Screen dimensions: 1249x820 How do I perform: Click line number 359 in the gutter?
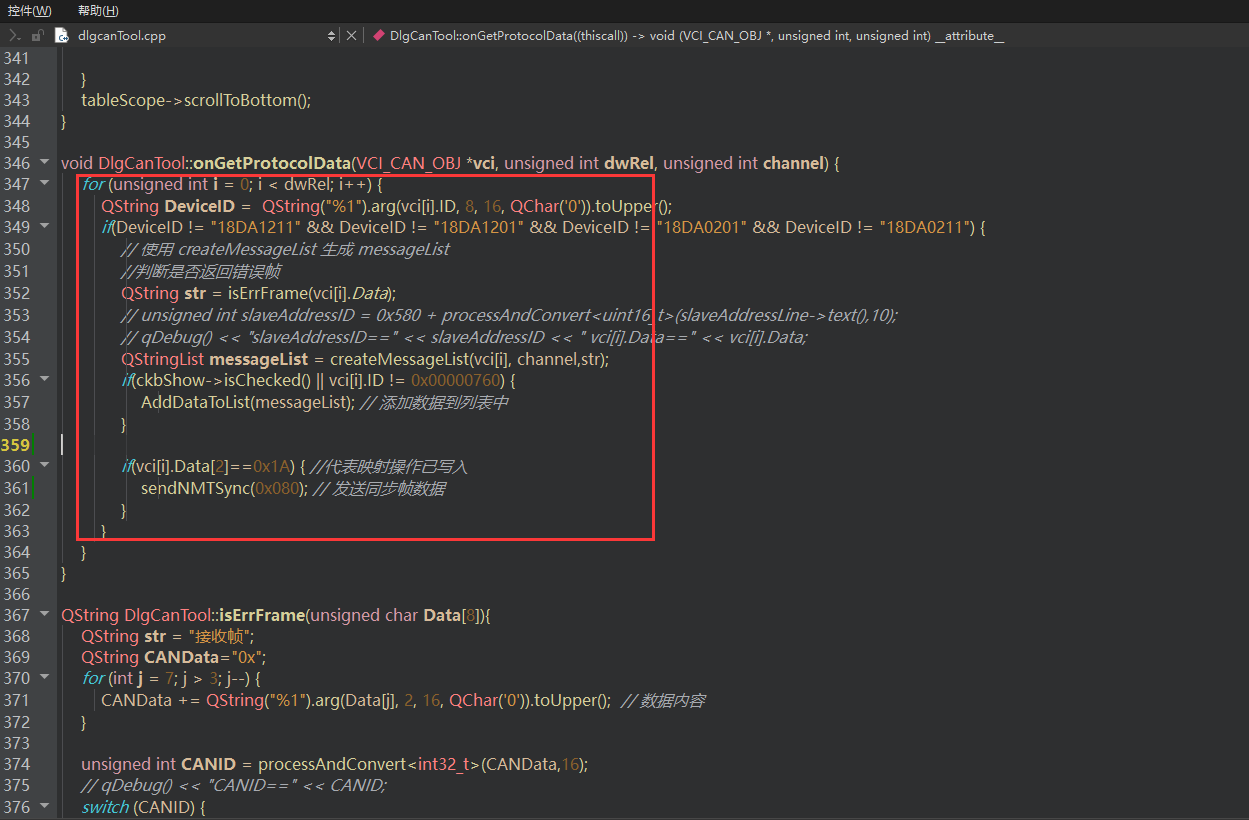pyautogui.click(x=16, y=444)
